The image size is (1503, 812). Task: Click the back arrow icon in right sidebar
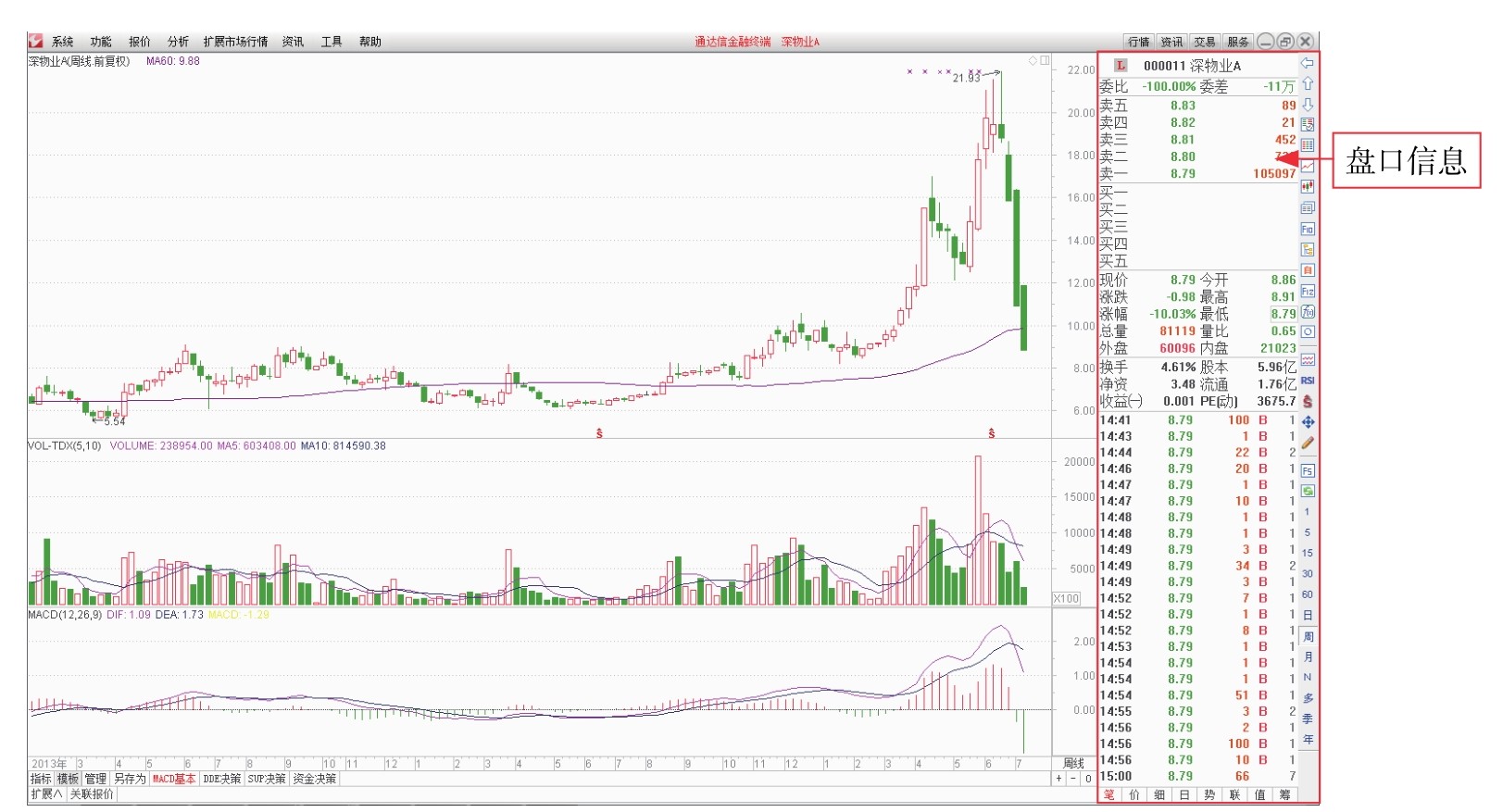tap(1307, 63)
